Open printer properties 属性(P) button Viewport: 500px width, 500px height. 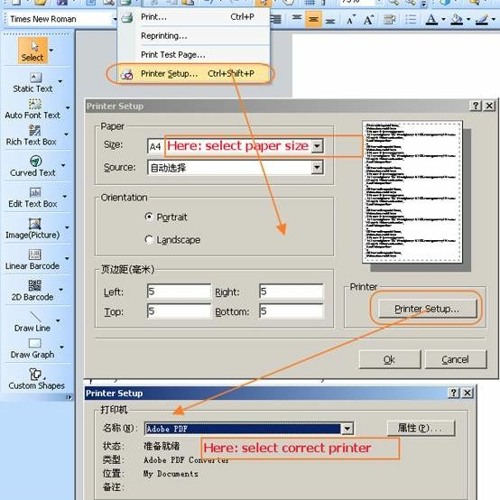point(421,428)
